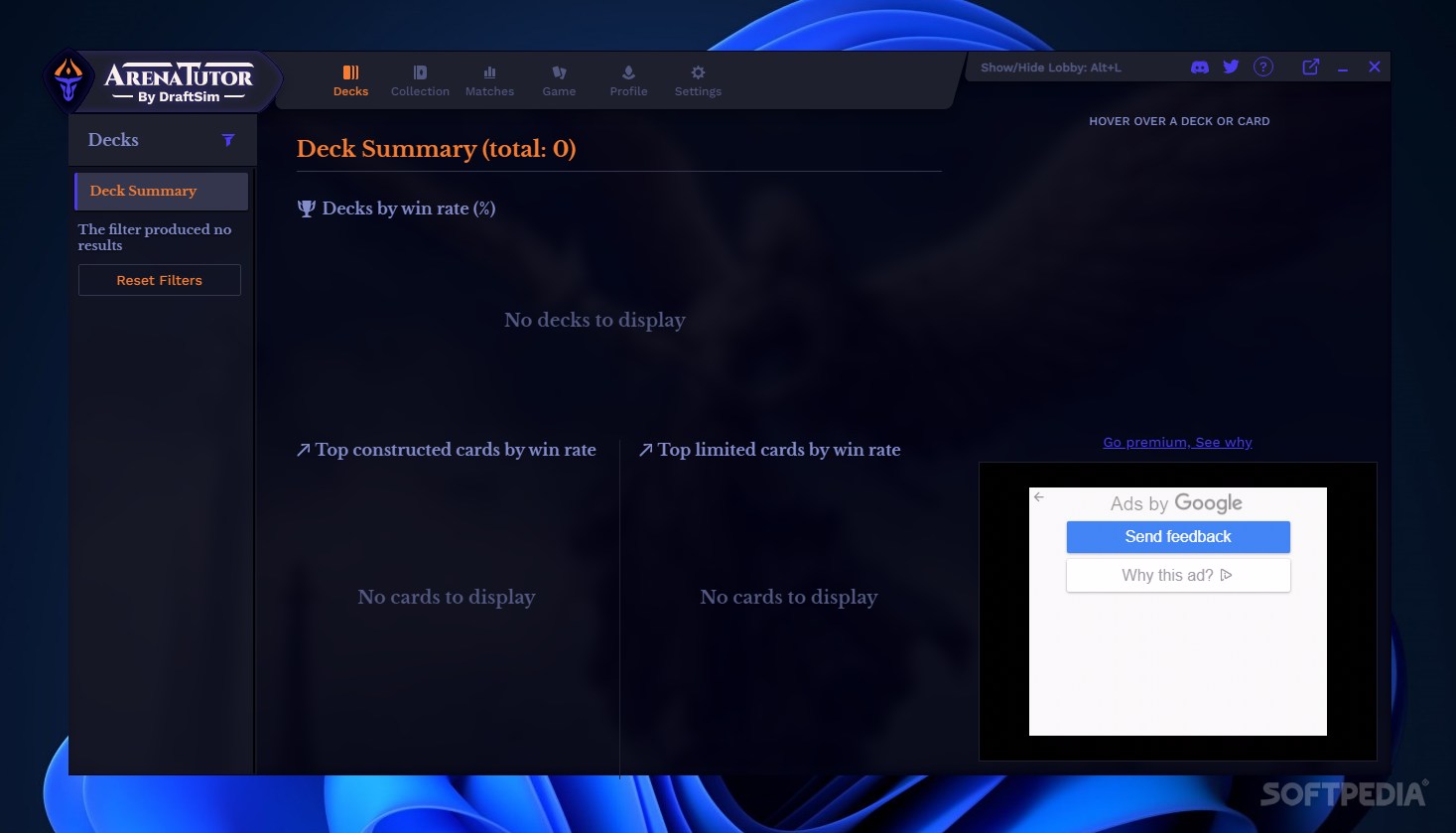Image resolution: width=1456 pixels, height=833 pixels.
Task: Click the help question mark icon
Action: (x=1262, y=67)
